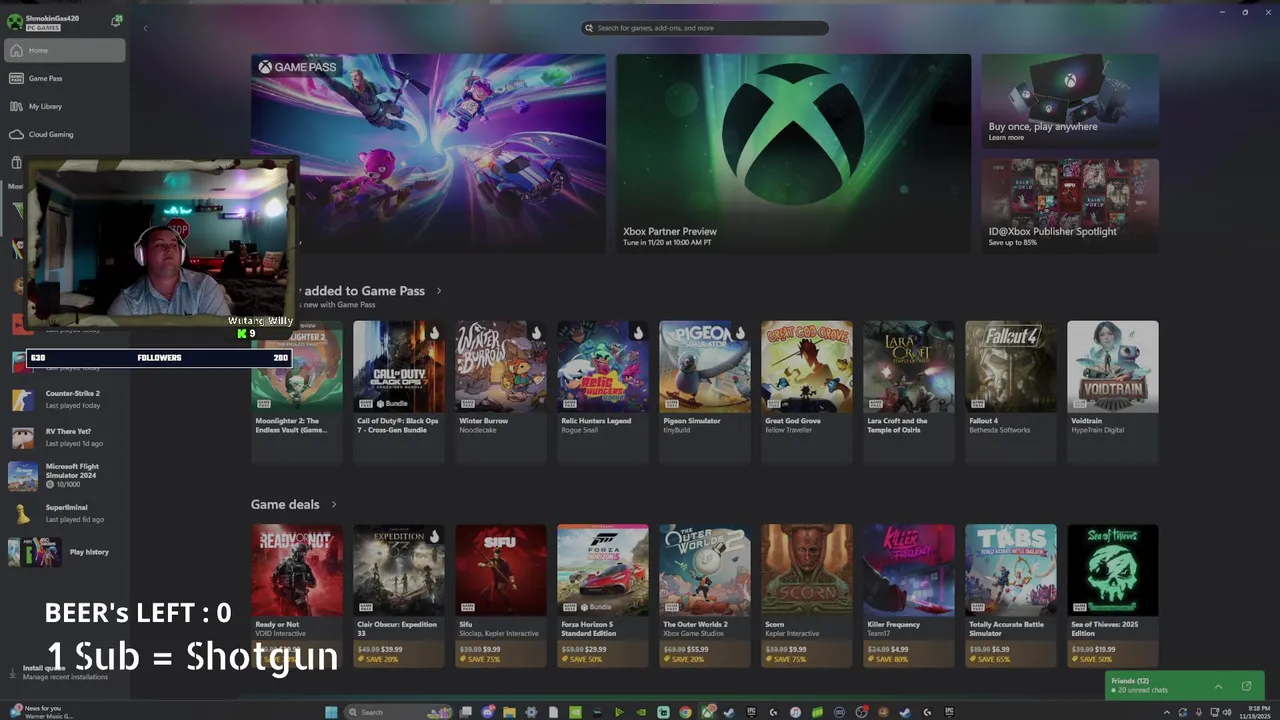The width and height of the screenshot is (1280, 720).
Task: Open The Outer Worlds 2 deal
Action: [704, 595]
